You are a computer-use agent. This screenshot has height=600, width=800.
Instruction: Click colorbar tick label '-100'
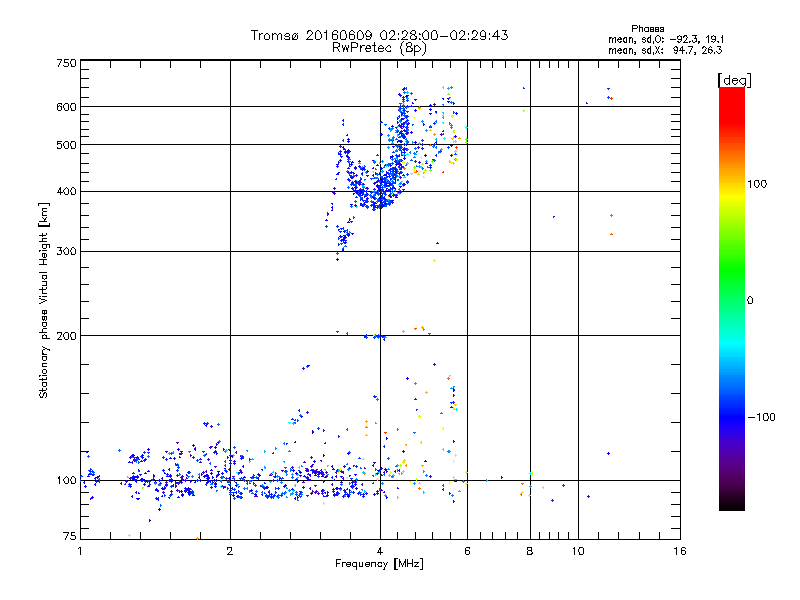761,417
